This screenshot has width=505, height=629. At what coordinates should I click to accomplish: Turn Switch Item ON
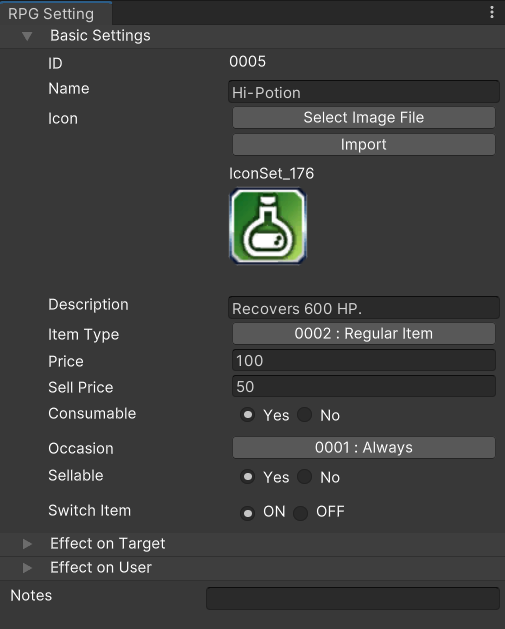coord(247,513)
